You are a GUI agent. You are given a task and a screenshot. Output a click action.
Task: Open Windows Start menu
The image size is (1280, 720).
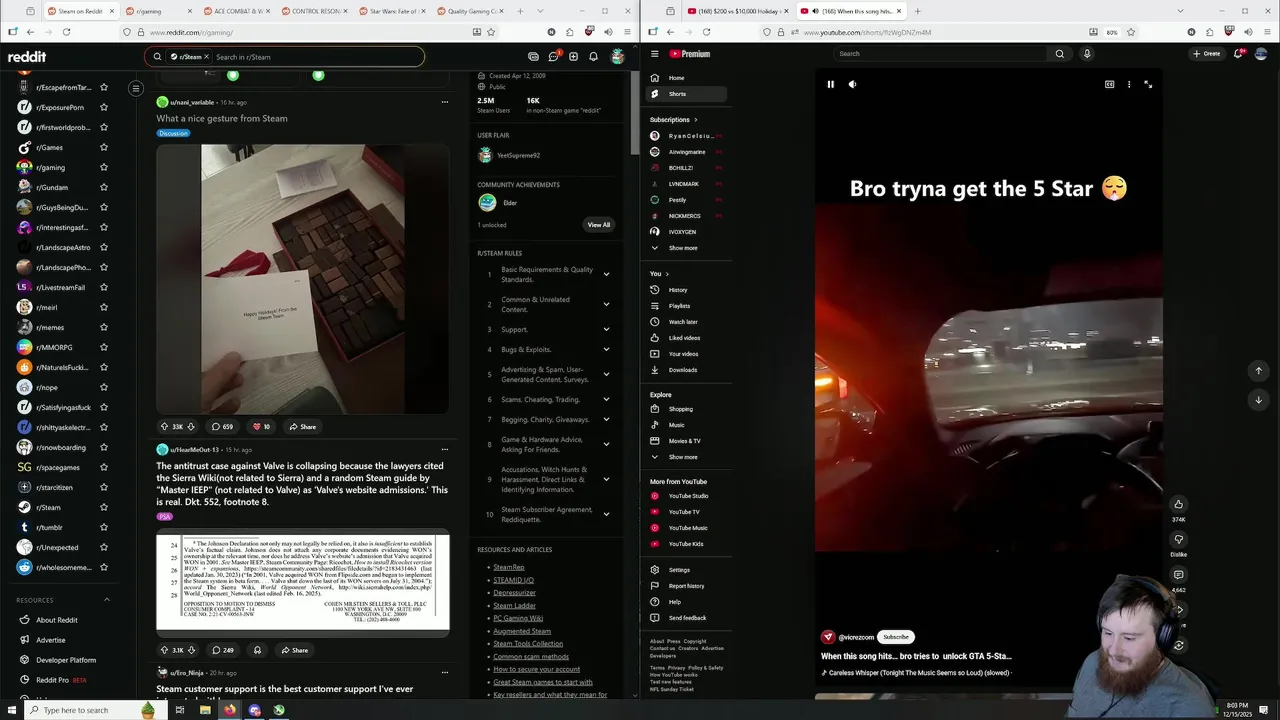click(11, 710)
